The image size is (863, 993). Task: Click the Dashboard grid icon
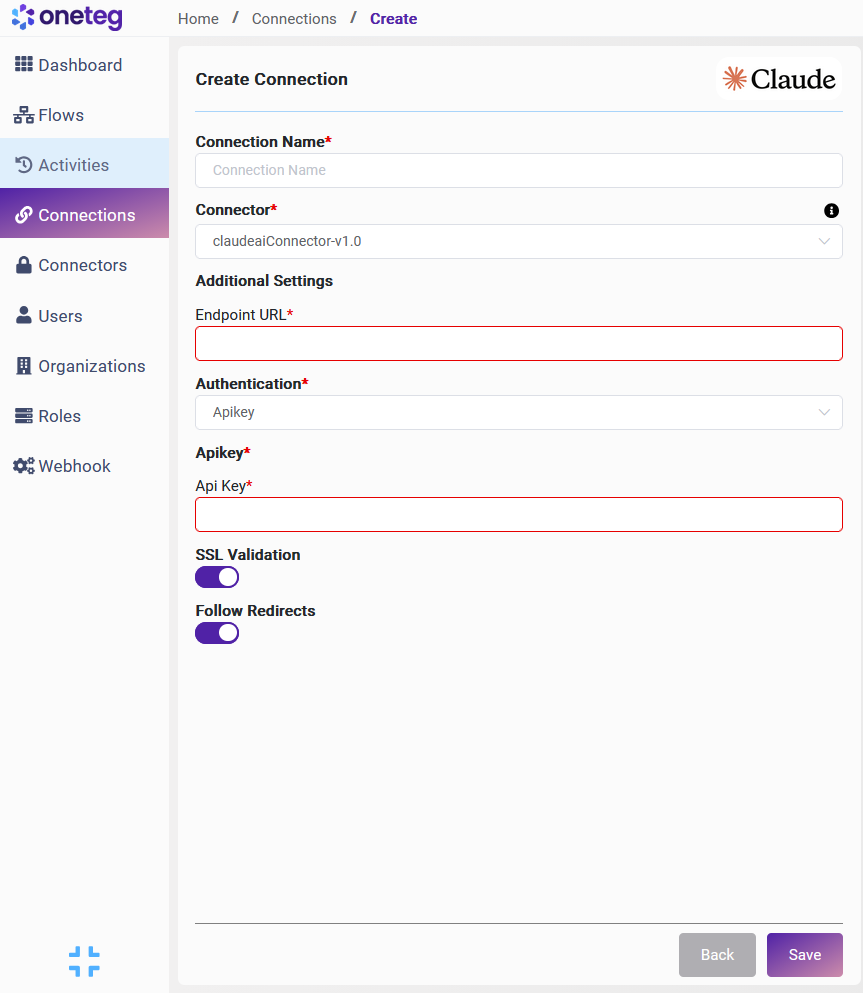[24, 65]
